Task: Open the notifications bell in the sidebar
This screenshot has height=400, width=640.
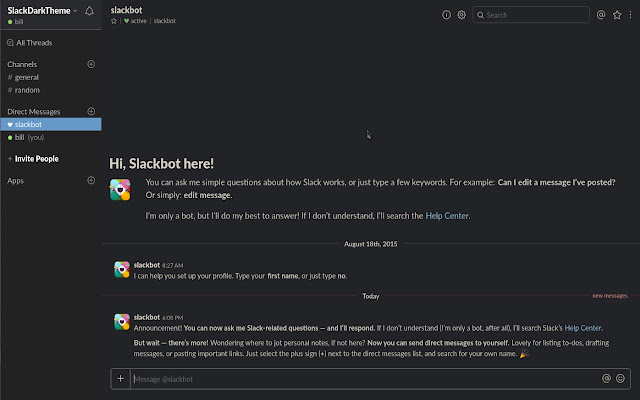Action: click(x=90, y=11)
